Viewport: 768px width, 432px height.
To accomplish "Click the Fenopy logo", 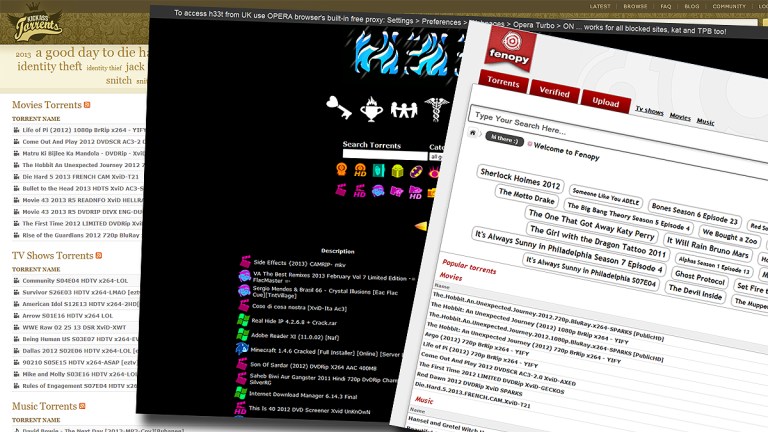I will (509, 48).
